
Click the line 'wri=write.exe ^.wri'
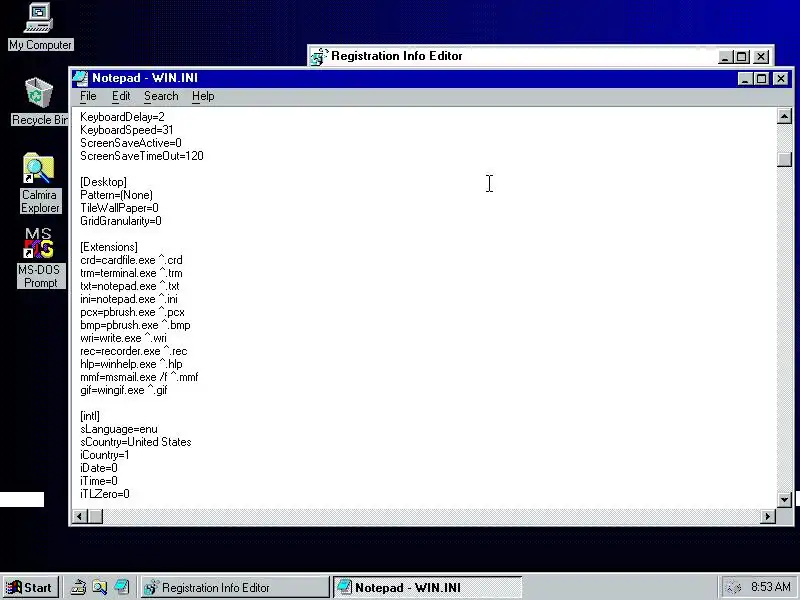coord(123,338)
